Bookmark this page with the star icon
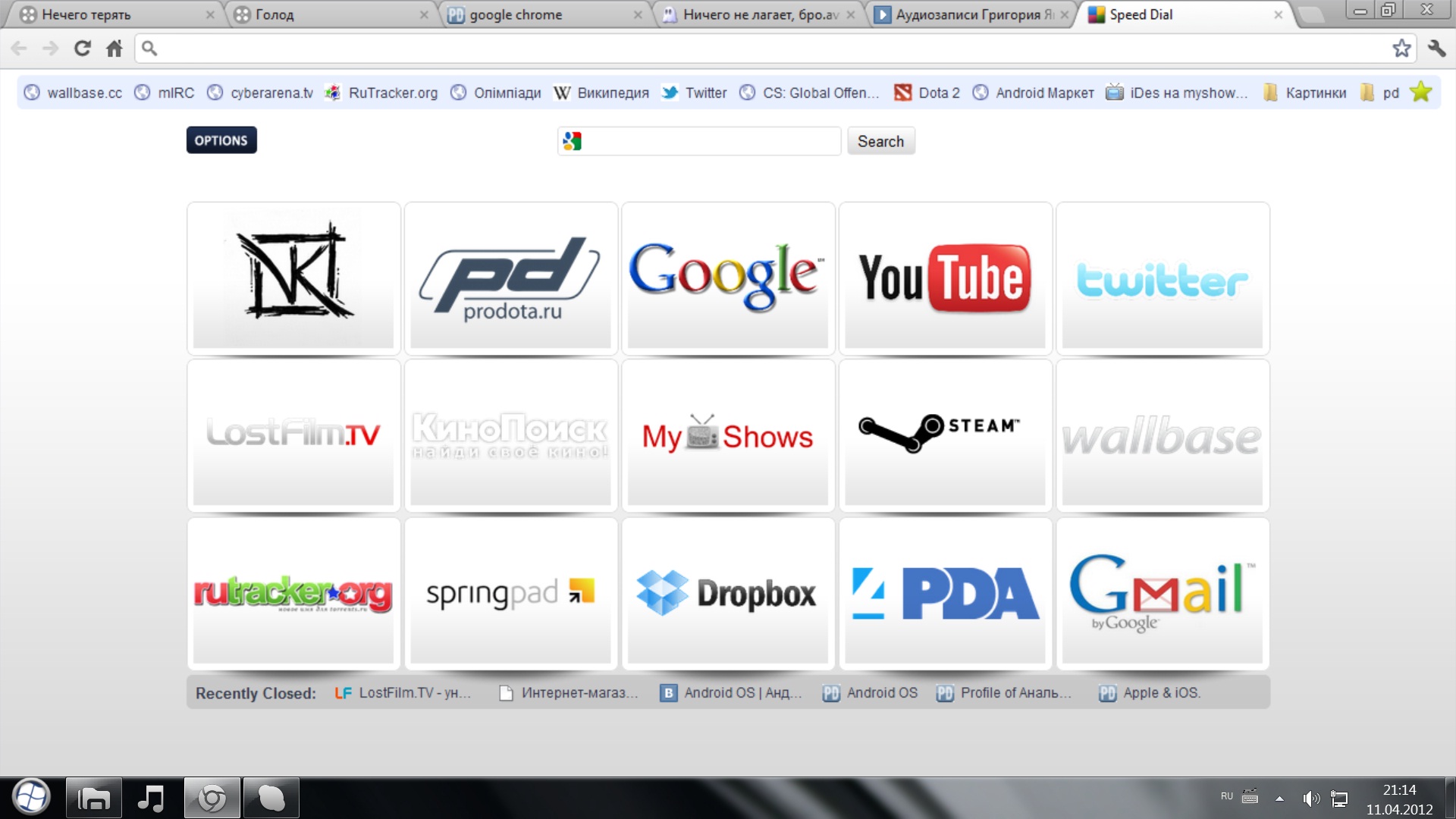Screen dimensions: 1456x819 [1401, 49]
